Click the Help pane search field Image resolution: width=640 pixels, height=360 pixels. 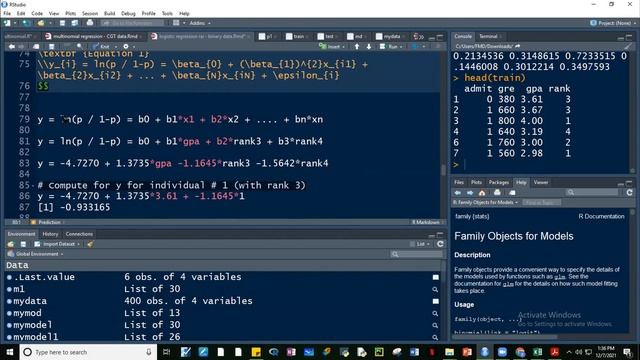pos(592,193)
